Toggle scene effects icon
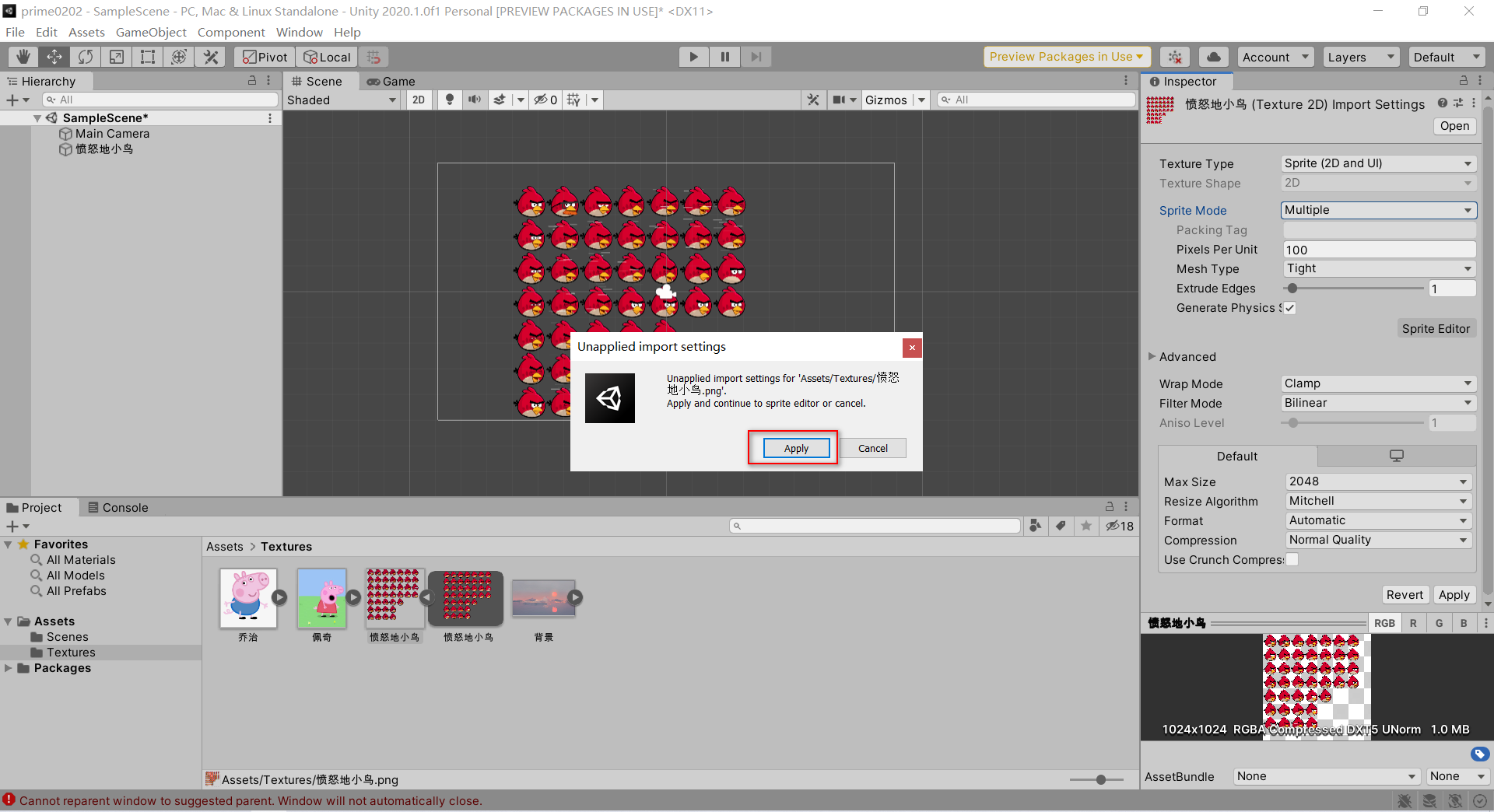1494x812 pixels. [x=500, y=100]
